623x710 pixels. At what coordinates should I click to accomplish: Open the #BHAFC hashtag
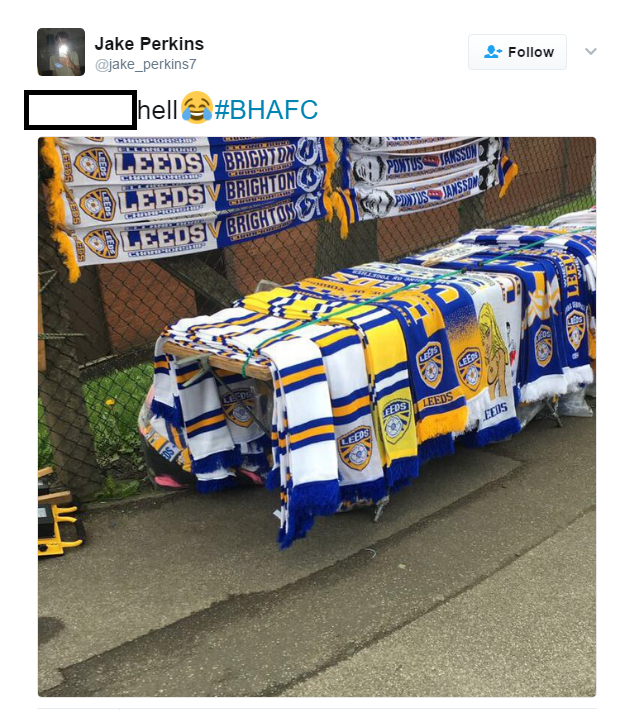[x=266, y=110]
